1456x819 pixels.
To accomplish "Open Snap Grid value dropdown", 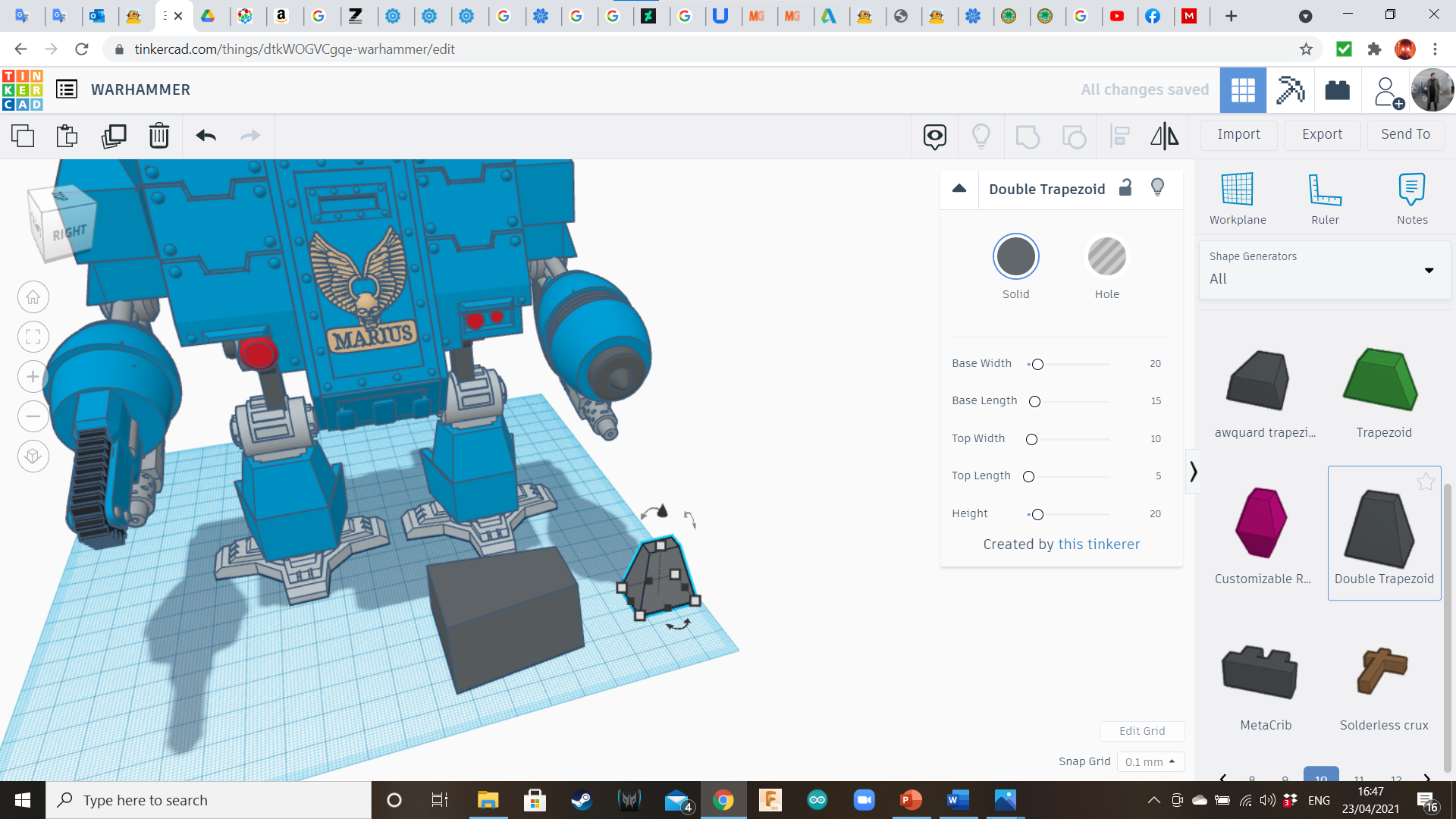I will pos(1150,761).
